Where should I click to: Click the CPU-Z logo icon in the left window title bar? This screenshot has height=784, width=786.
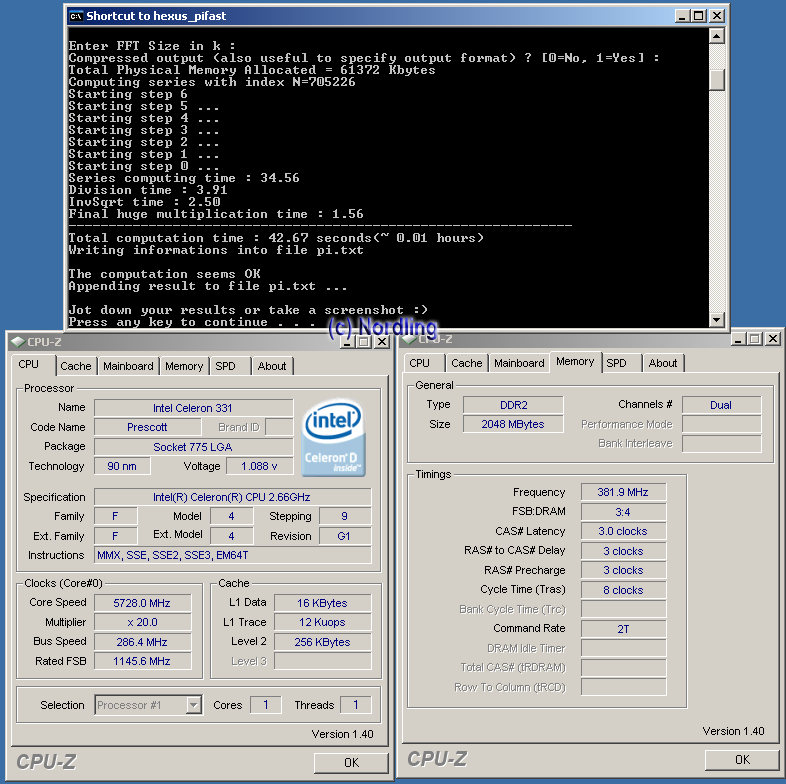18,342
